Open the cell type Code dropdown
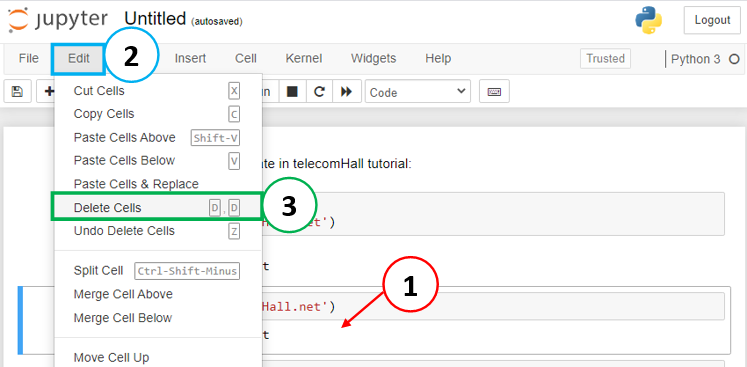 418,92
